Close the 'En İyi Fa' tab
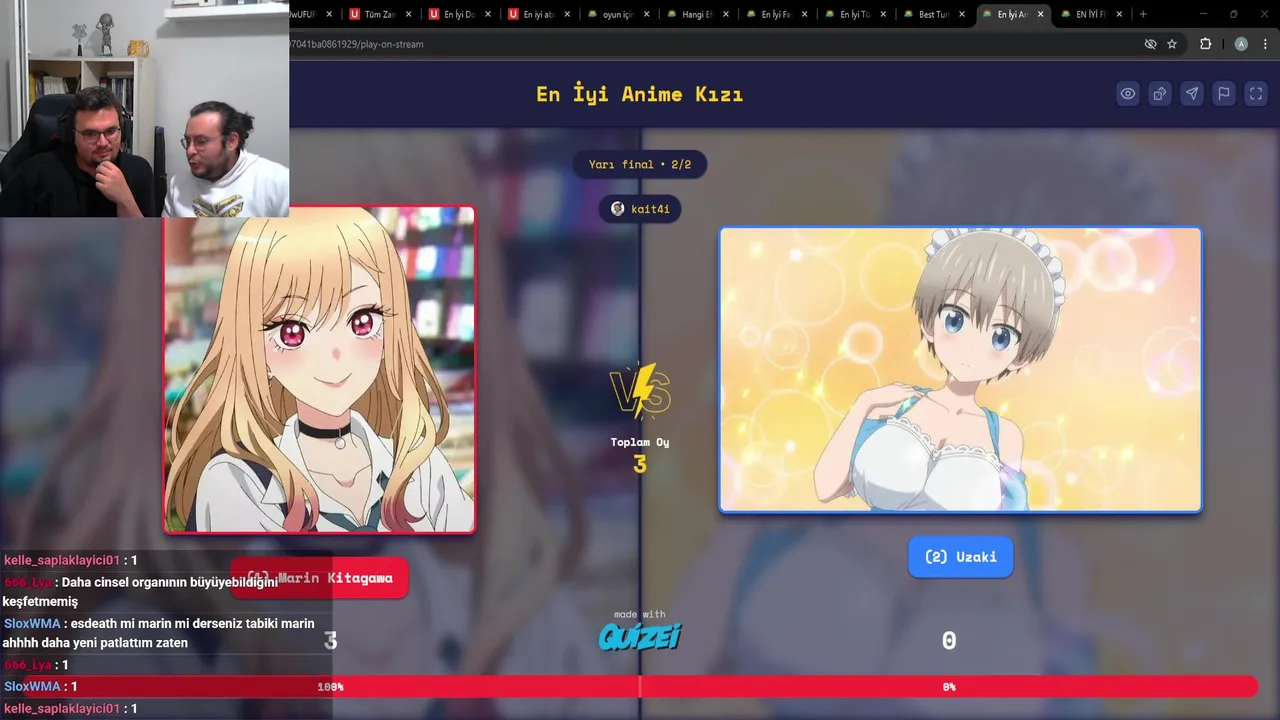 click(804, 14)
